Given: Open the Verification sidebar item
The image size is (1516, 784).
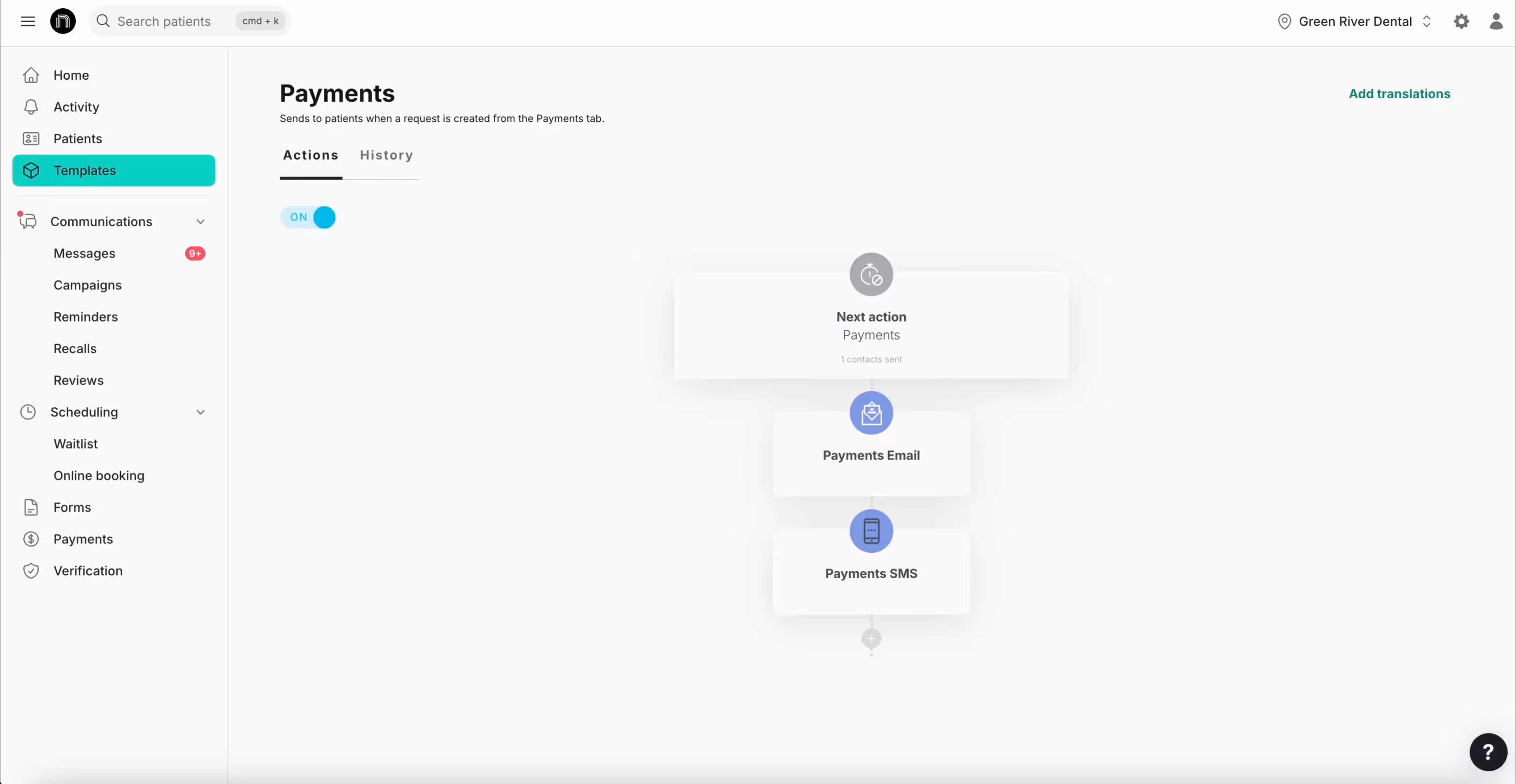Looking at the screenshot, I should coord(88,571).
